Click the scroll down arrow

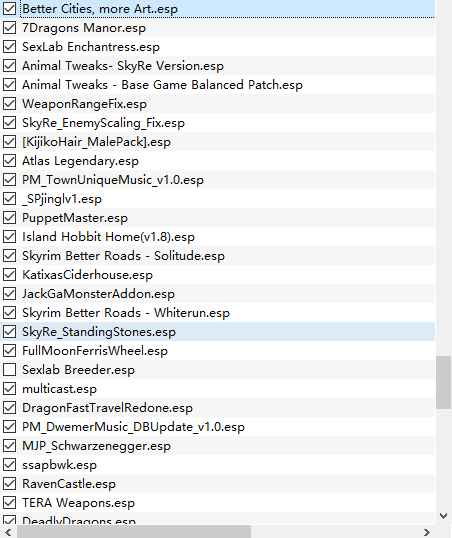(x=443, y=515)
